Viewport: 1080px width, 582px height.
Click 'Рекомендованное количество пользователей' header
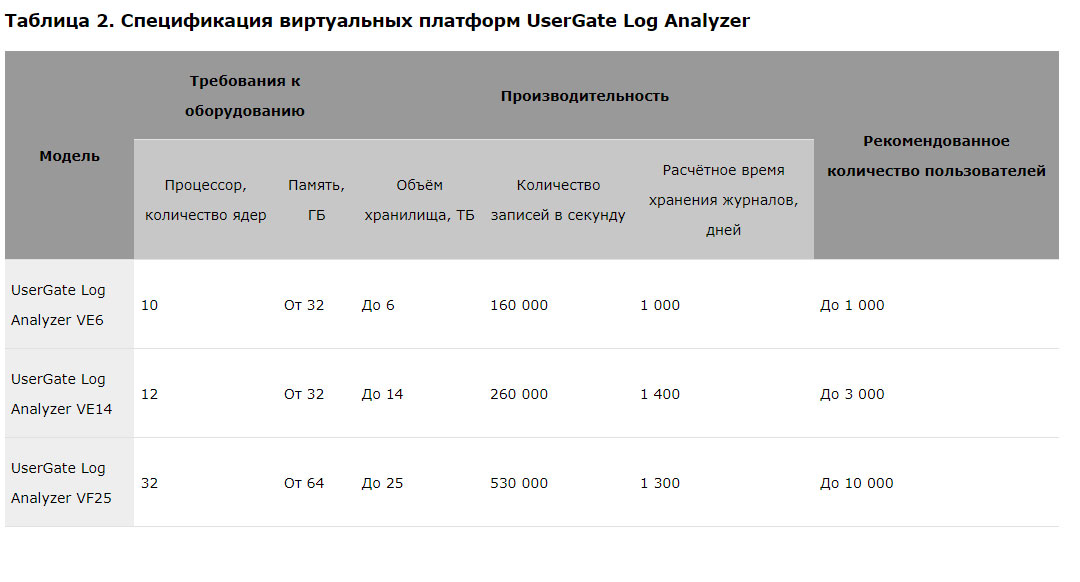pyautogui.click(x=936, y=156)
